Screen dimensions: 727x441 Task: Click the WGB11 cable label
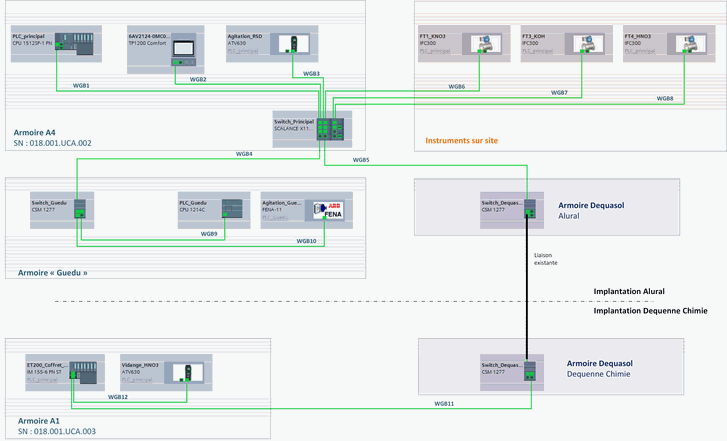tap(444, 404)
